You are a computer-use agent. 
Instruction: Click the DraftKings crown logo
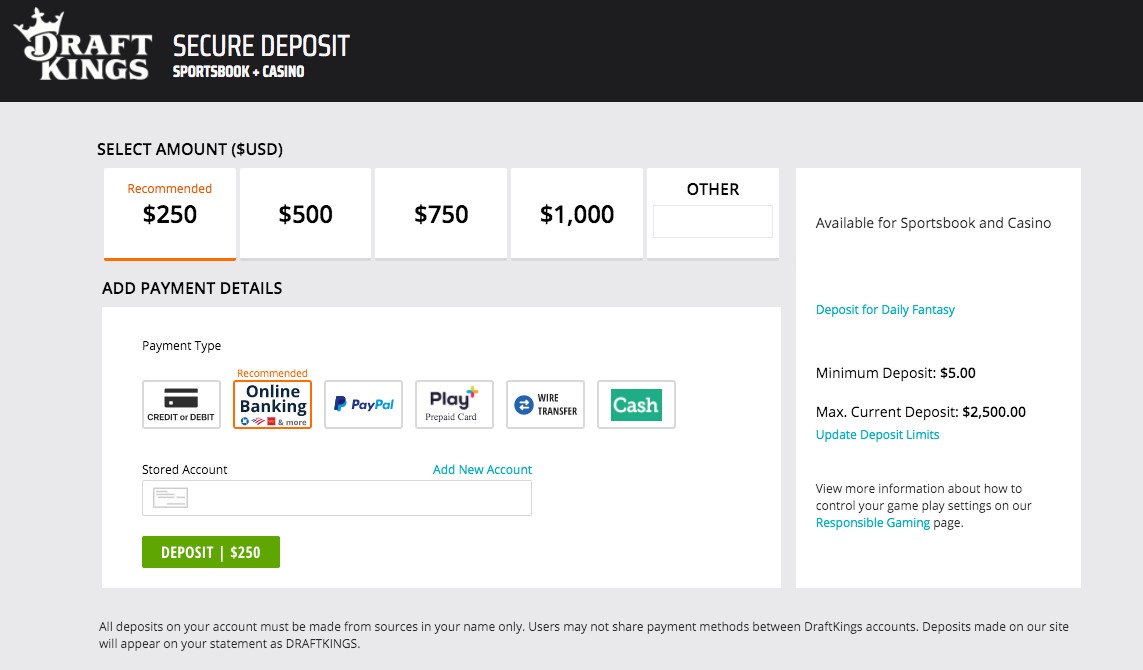[82, 45]
